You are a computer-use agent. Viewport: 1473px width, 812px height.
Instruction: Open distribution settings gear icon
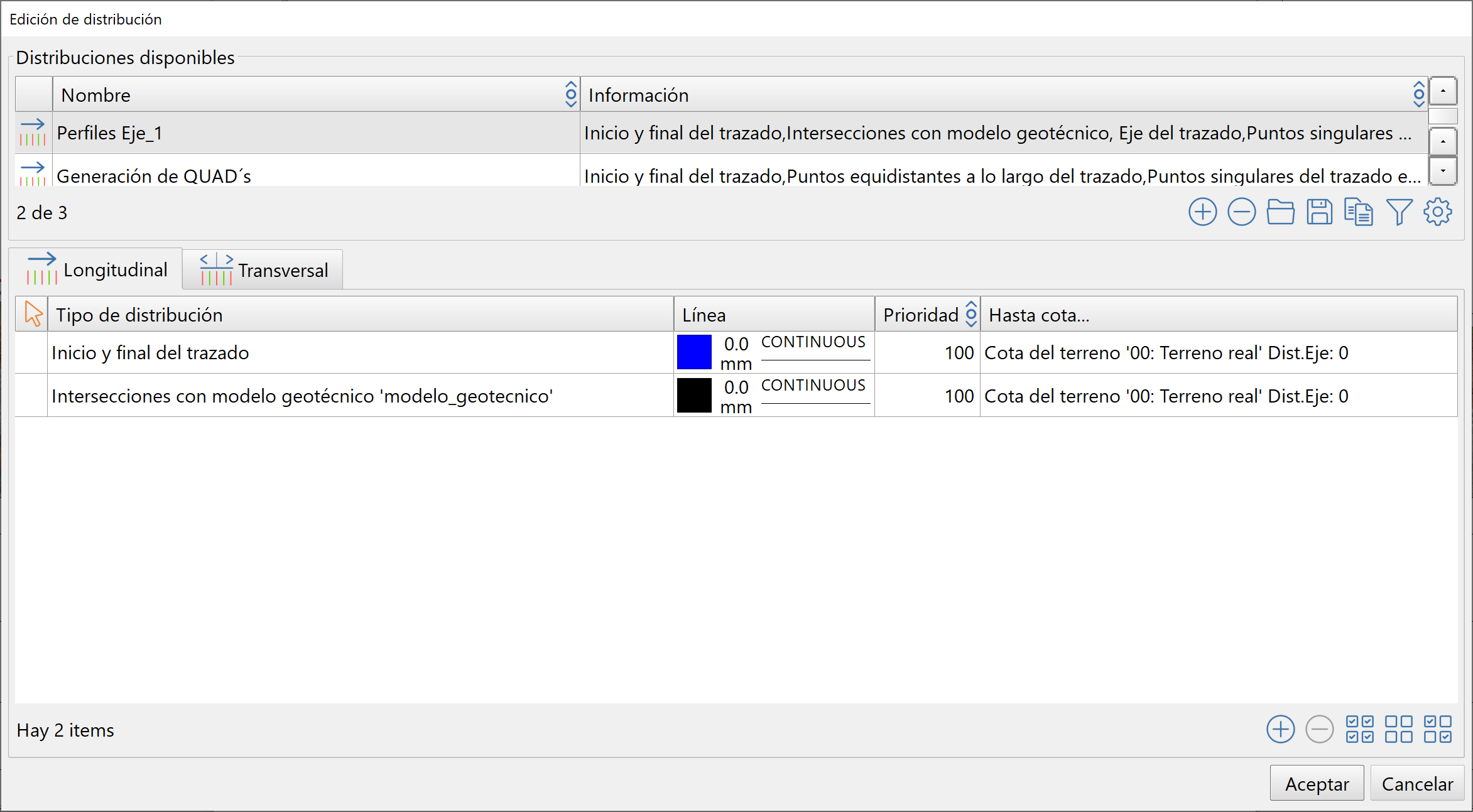[1437, 212]
